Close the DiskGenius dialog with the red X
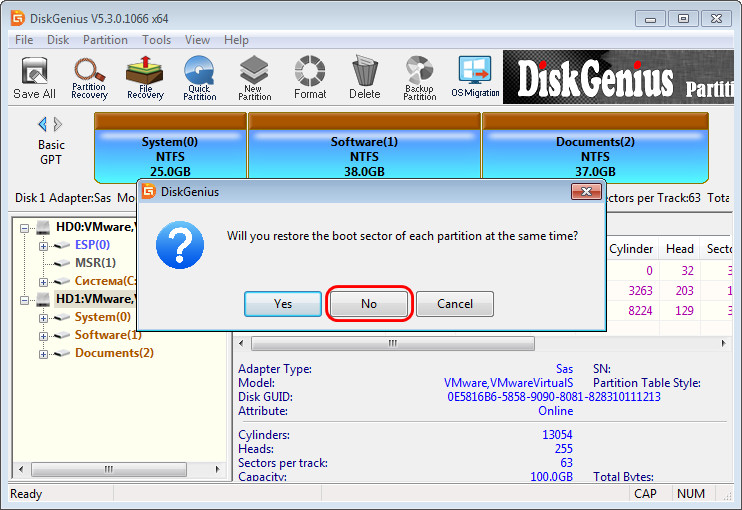 (586, 192)
